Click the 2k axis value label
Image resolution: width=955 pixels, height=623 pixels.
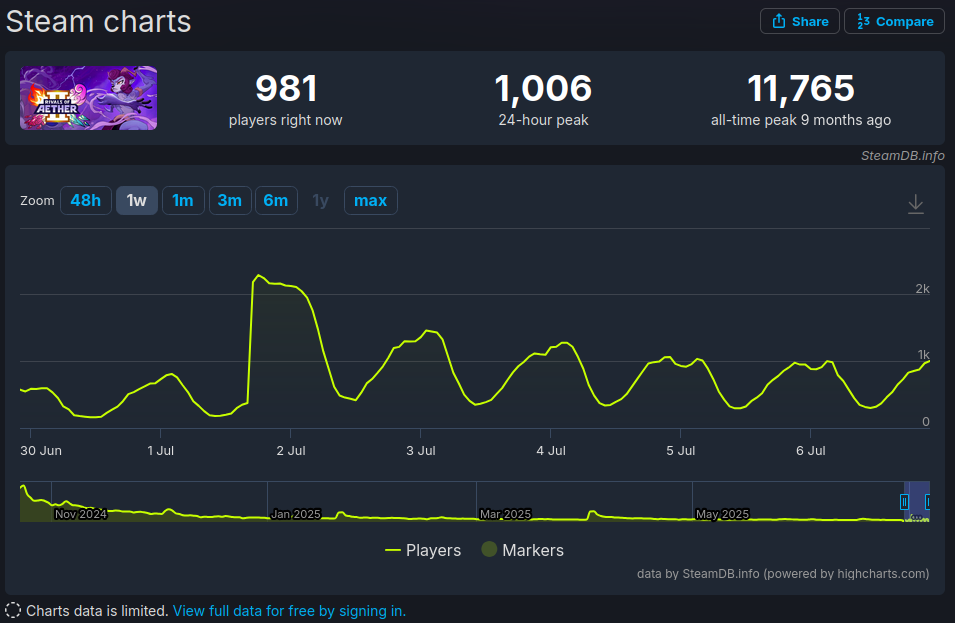click(923, 289)
